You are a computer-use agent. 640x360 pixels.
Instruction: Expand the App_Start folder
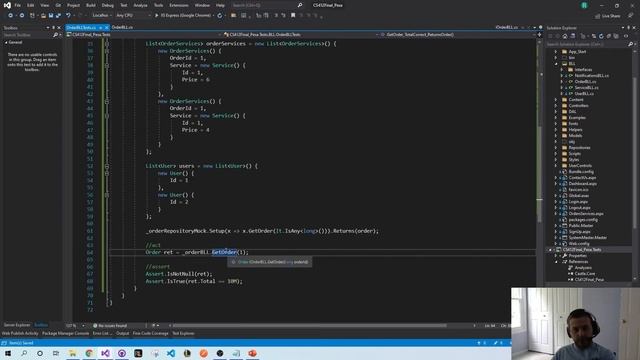556,52
